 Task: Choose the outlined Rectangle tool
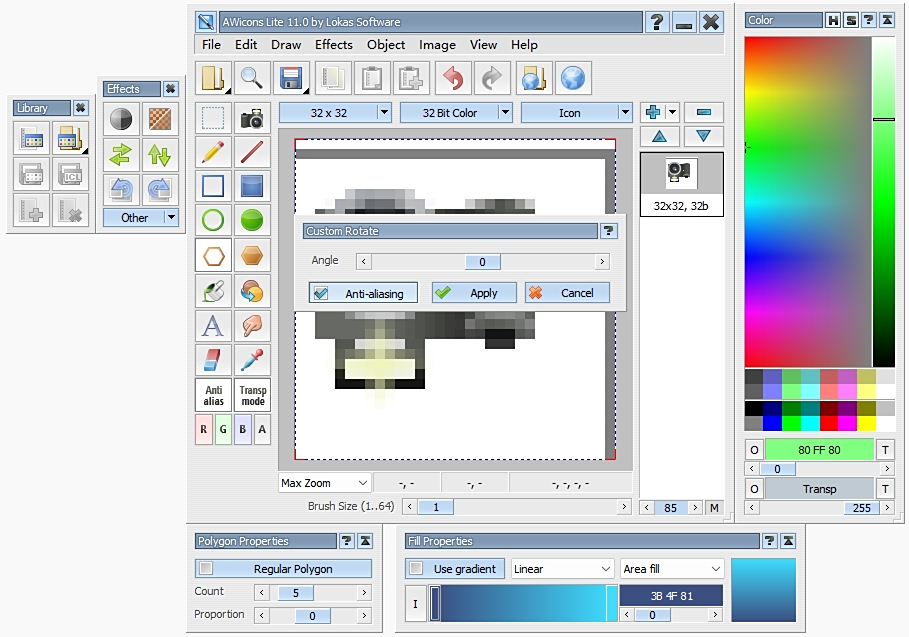(213, 187)
